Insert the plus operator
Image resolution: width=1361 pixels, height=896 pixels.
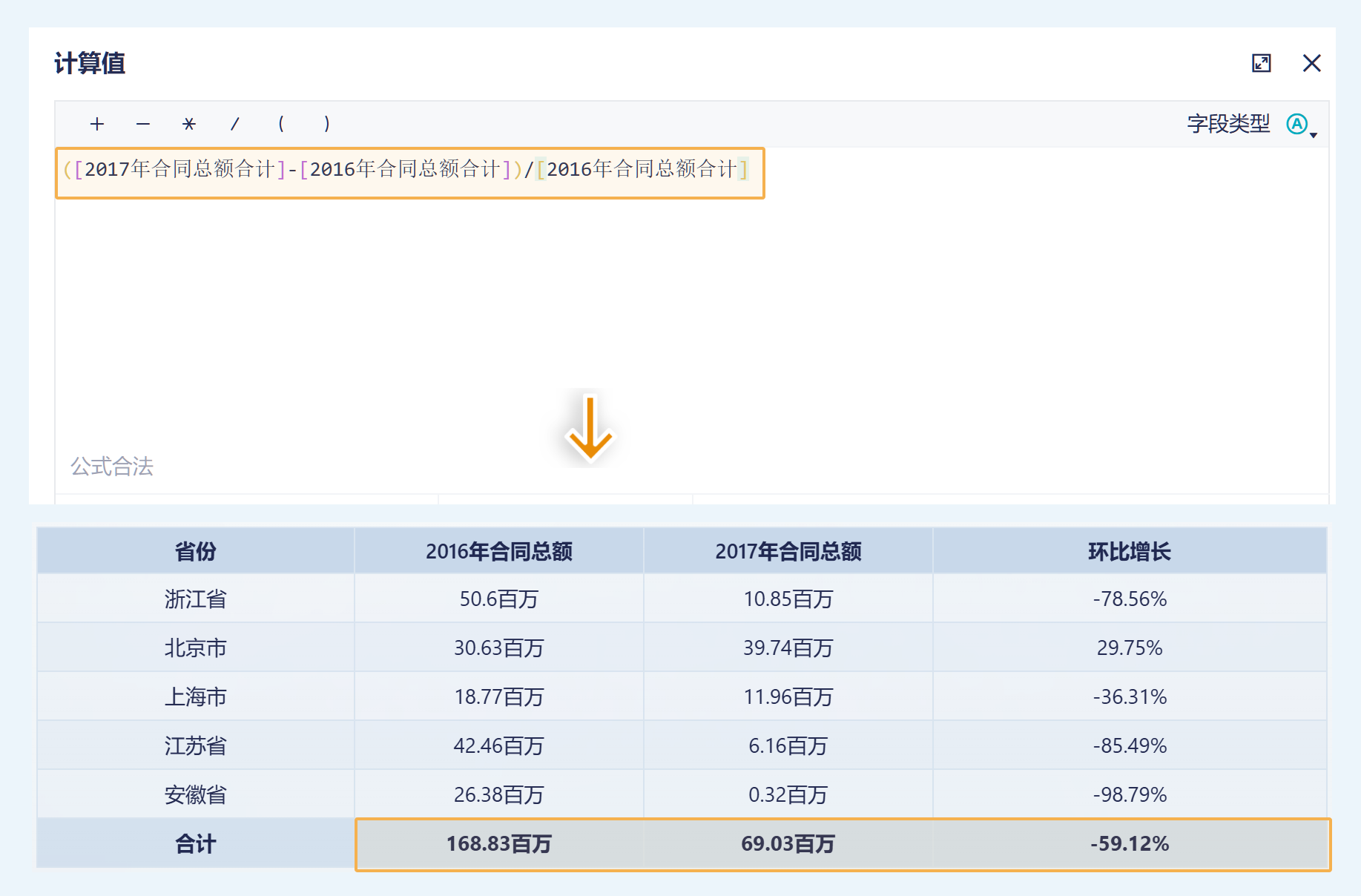tap(97, 124)
